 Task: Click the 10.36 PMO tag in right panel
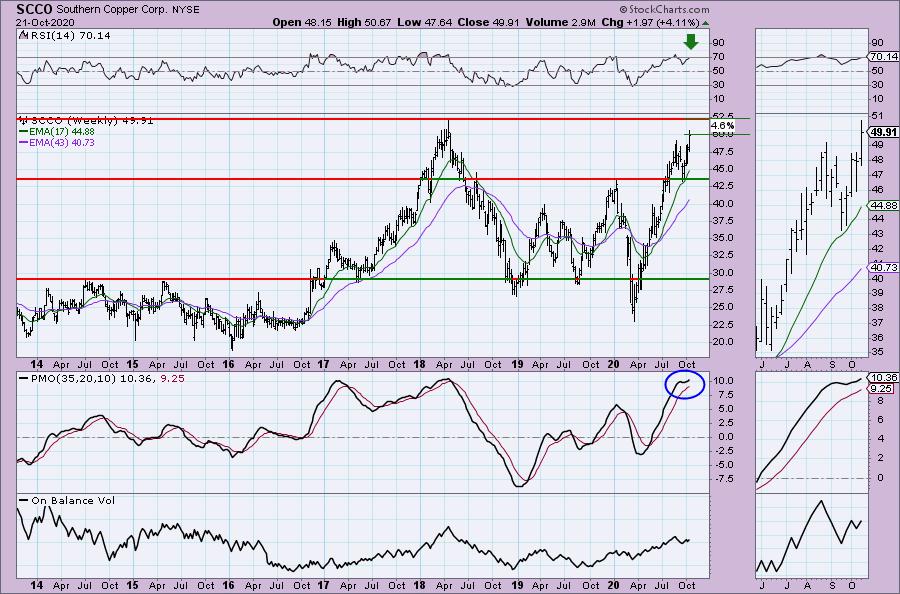(884, 378)
